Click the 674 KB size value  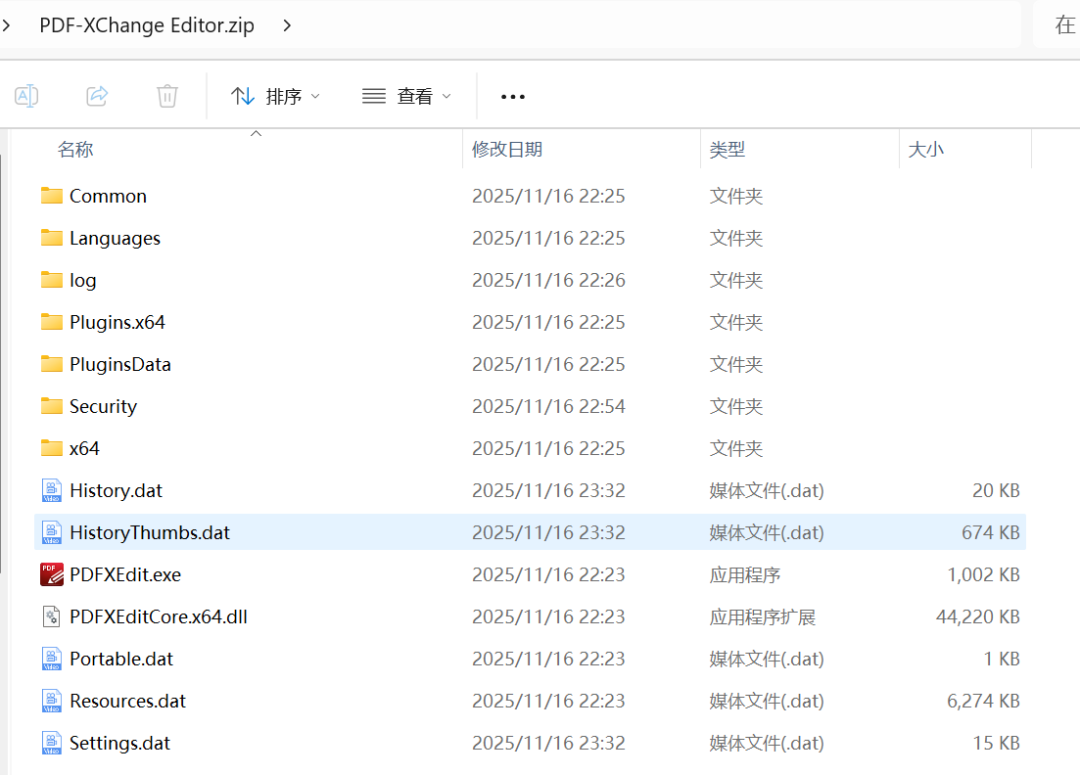pyautogui.click(x=990, y=533)
